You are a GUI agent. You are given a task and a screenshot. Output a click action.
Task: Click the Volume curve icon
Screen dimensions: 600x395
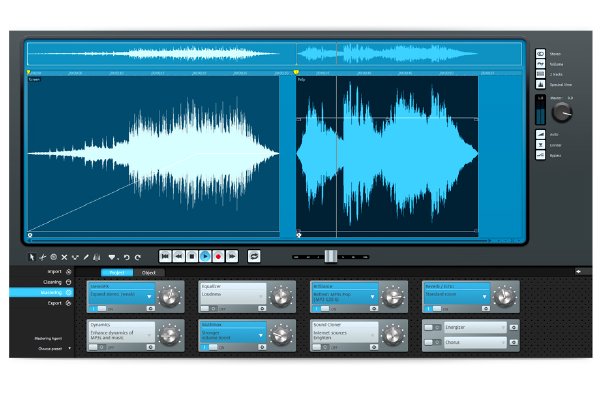[x=540, y=64]
